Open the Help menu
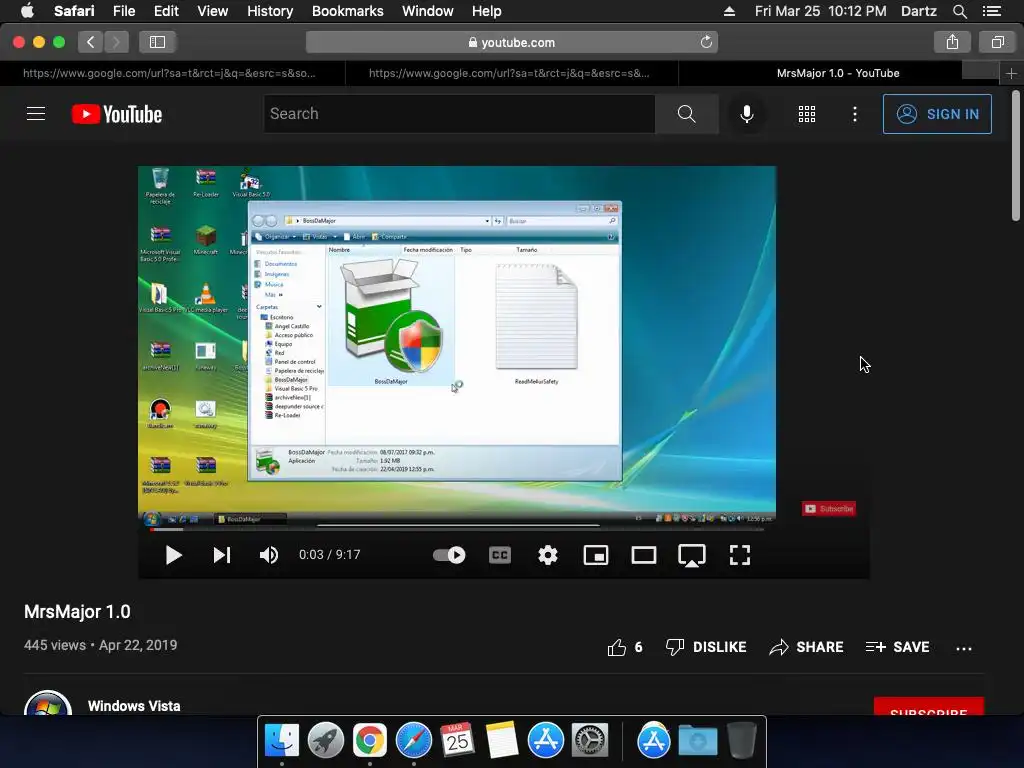The width and height of the screenshot is (1024, 768). pyautogui.click(x=487, y=11)
